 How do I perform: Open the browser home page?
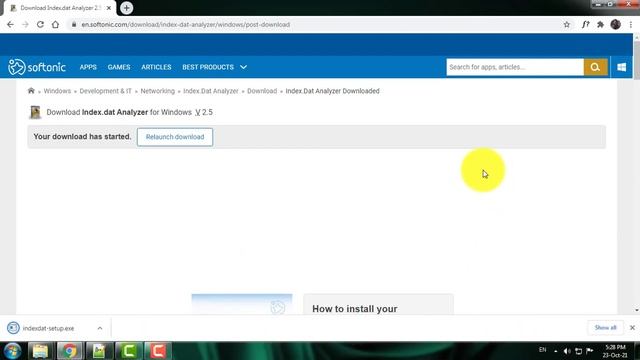click(55, 24)
